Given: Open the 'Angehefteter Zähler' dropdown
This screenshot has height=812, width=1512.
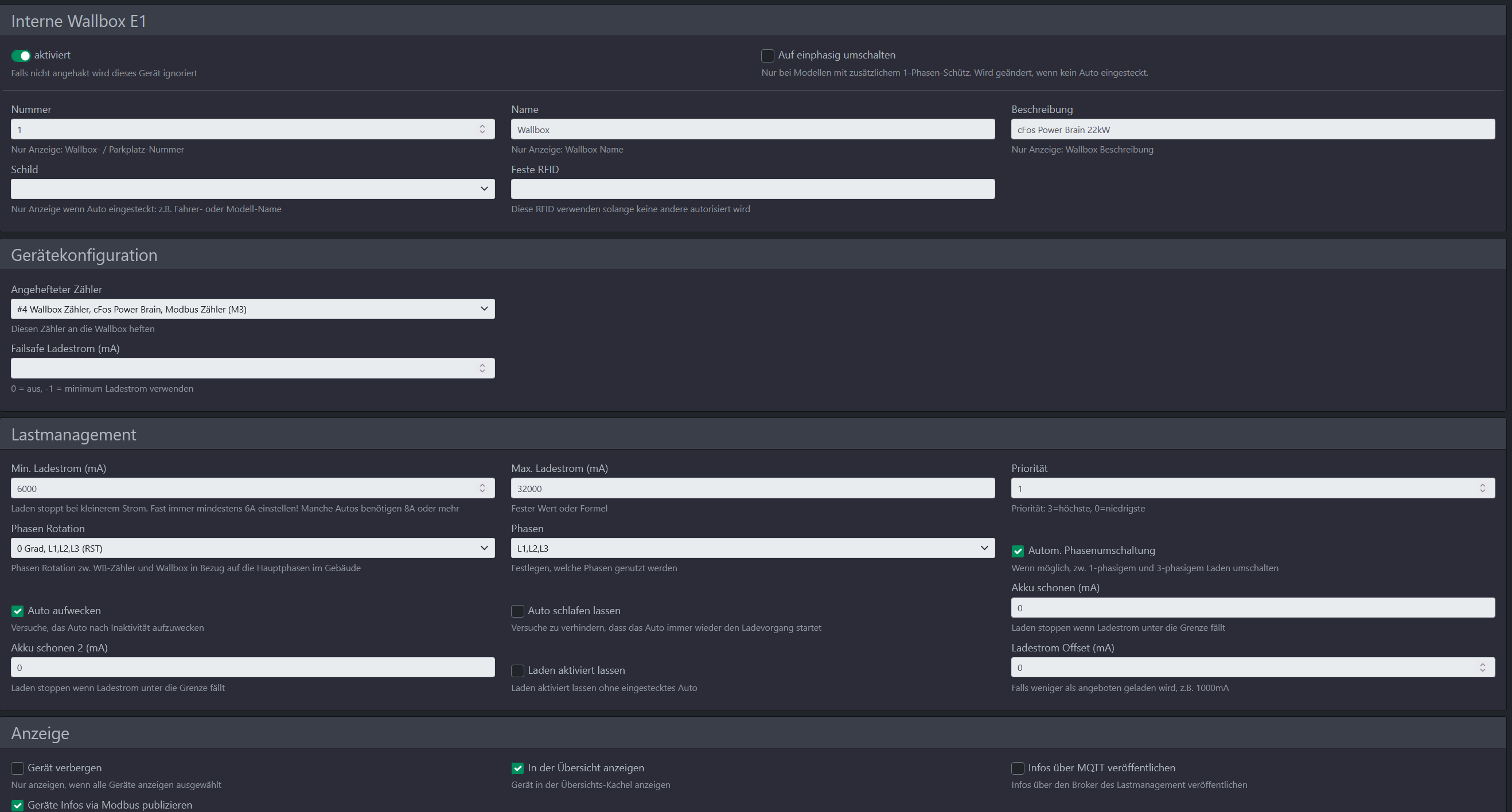Looking at the screenshot, I should click(x=253, y=309).
